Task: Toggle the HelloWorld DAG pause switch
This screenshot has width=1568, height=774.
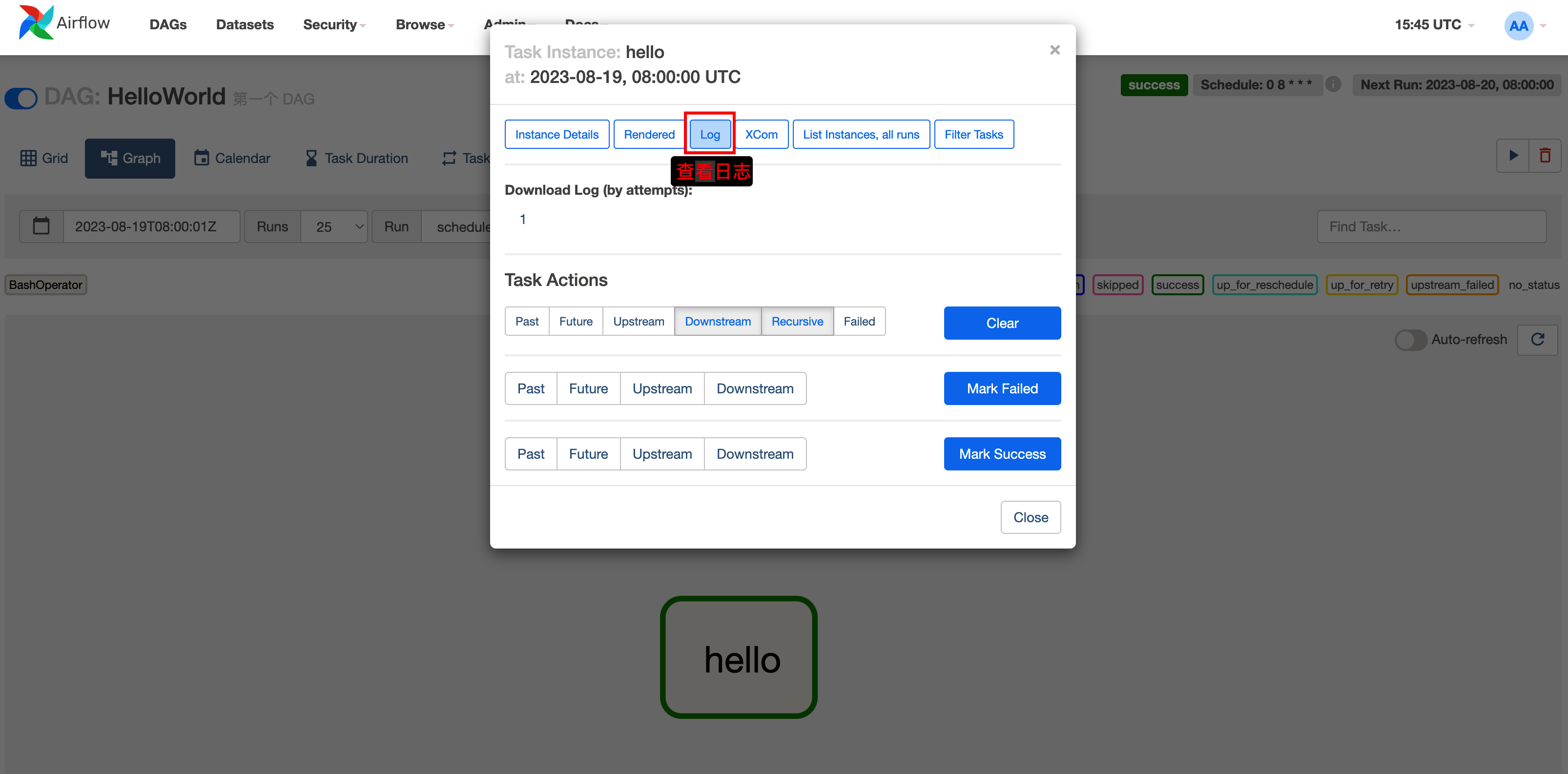Action: 21,98
